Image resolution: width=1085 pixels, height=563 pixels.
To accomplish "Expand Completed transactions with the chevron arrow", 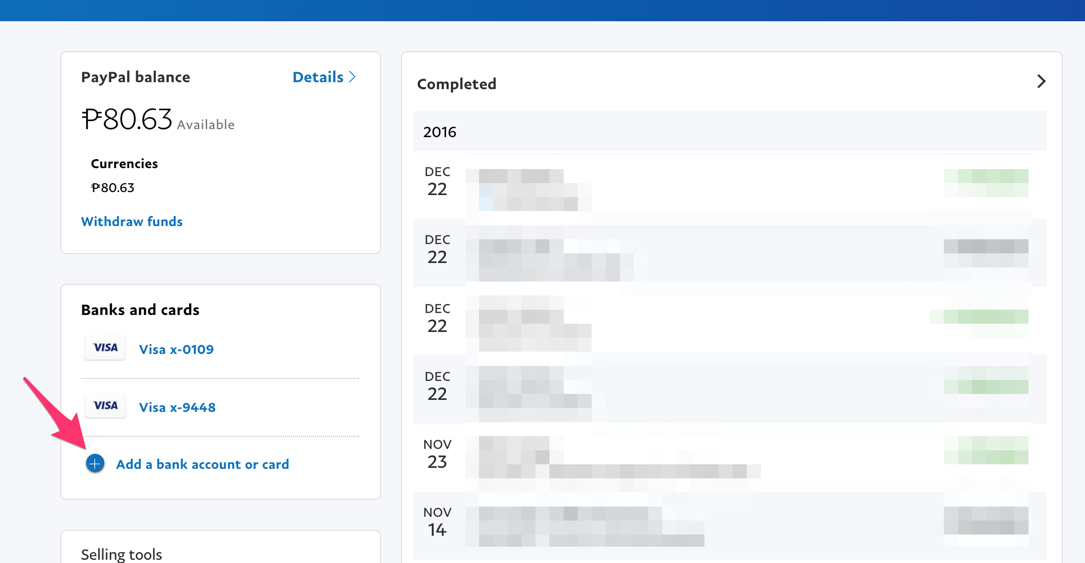I will [x=1041, y=82].
